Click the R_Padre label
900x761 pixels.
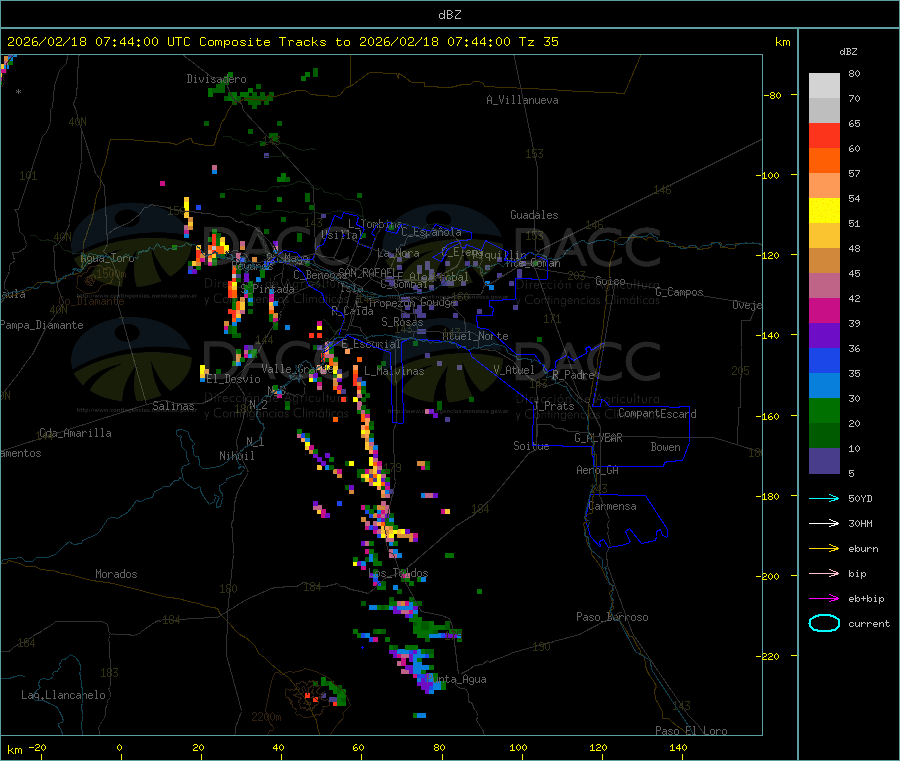(x=573, y=375)
